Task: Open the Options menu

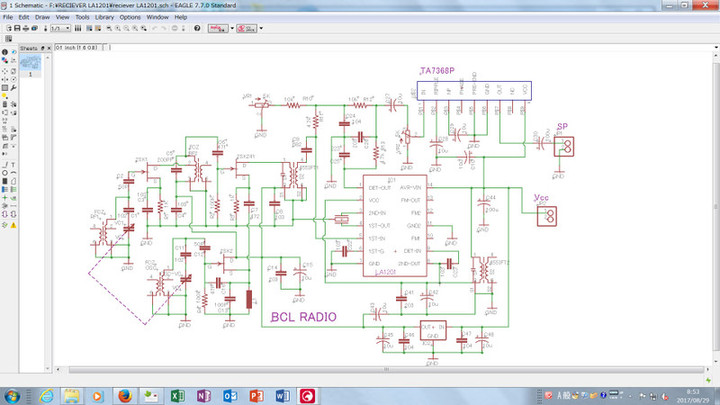Action: [130, 17]
